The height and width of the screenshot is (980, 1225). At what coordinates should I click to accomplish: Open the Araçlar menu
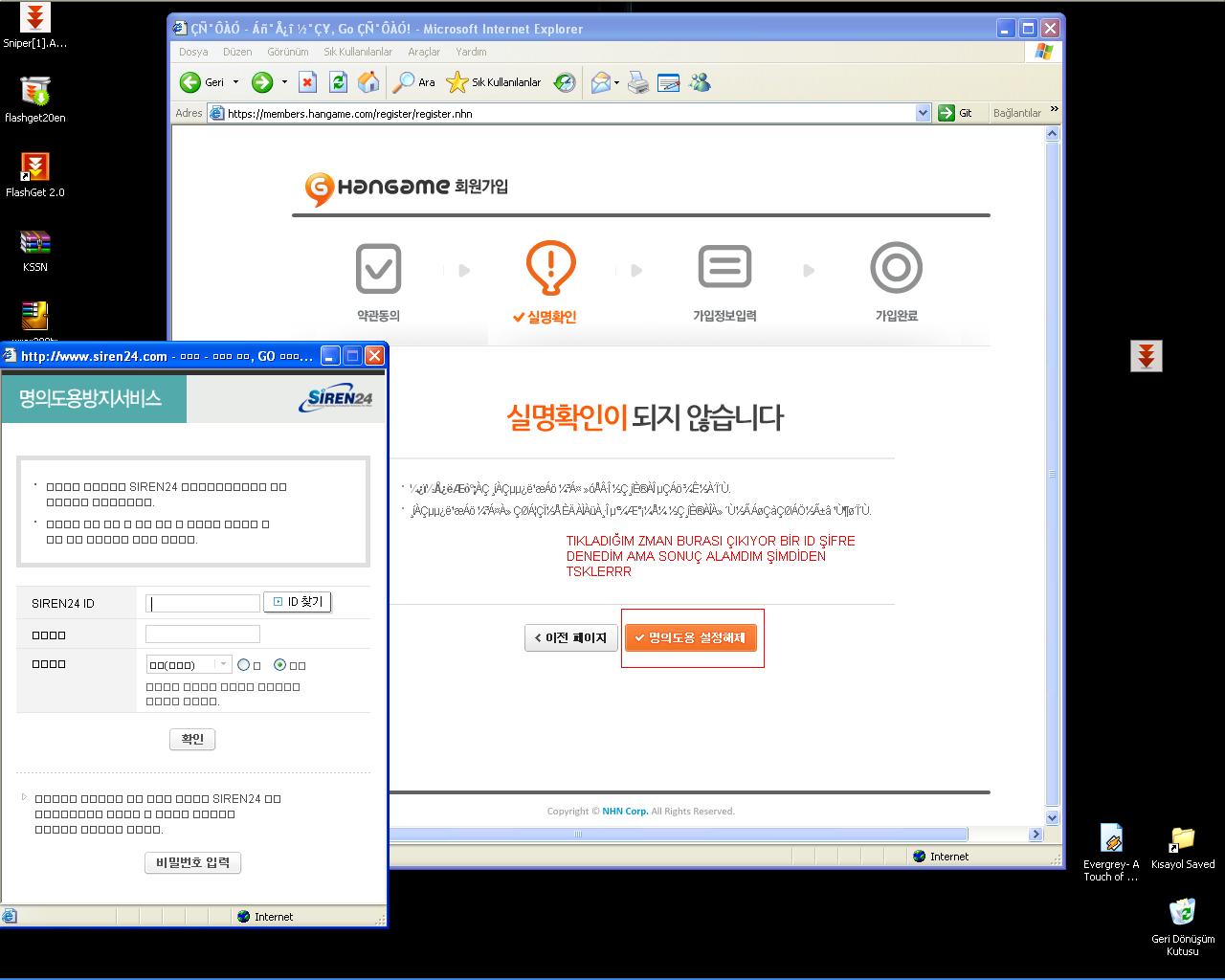tap(424, 52)
